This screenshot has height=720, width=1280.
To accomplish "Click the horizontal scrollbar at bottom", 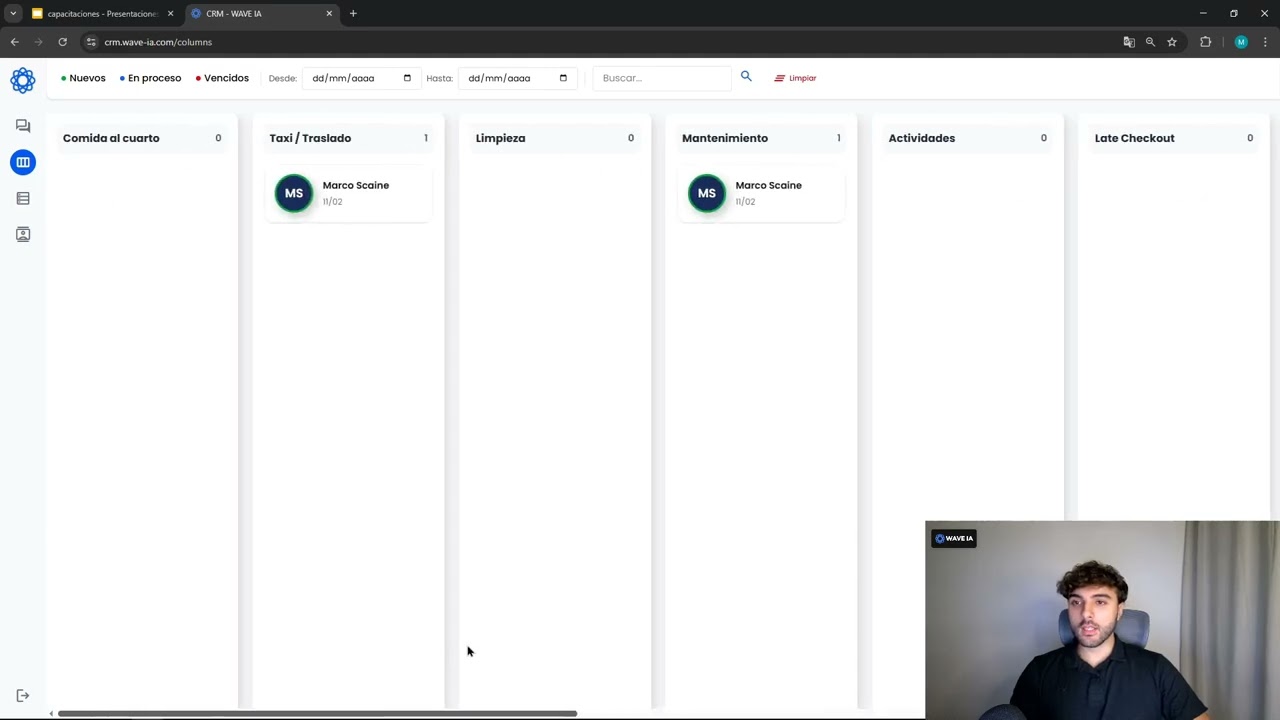I will [x=317, y=713].
